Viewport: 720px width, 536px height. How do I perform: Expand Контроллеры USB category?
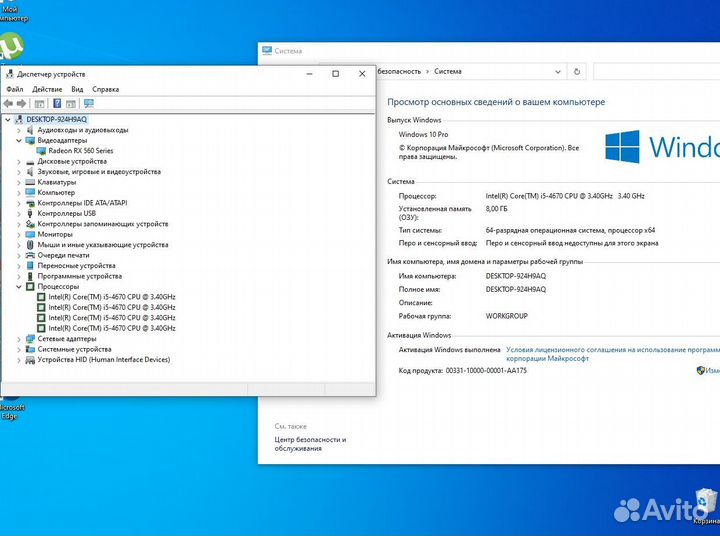[19, 214]
